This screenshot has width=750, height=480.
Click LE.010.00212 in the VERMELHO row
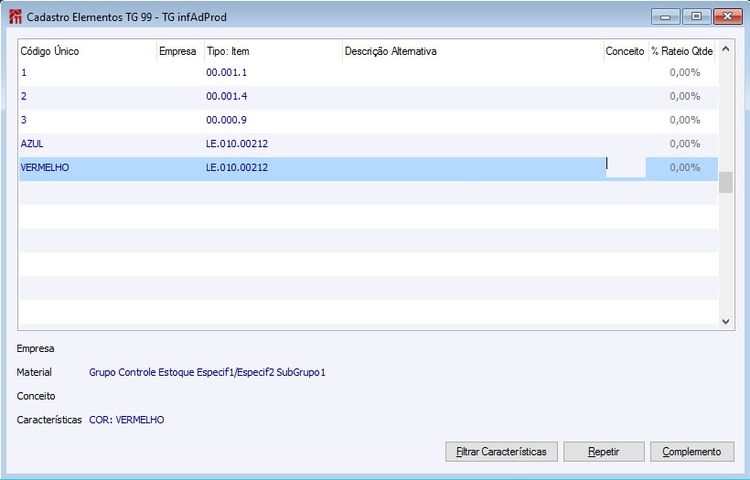237,168
